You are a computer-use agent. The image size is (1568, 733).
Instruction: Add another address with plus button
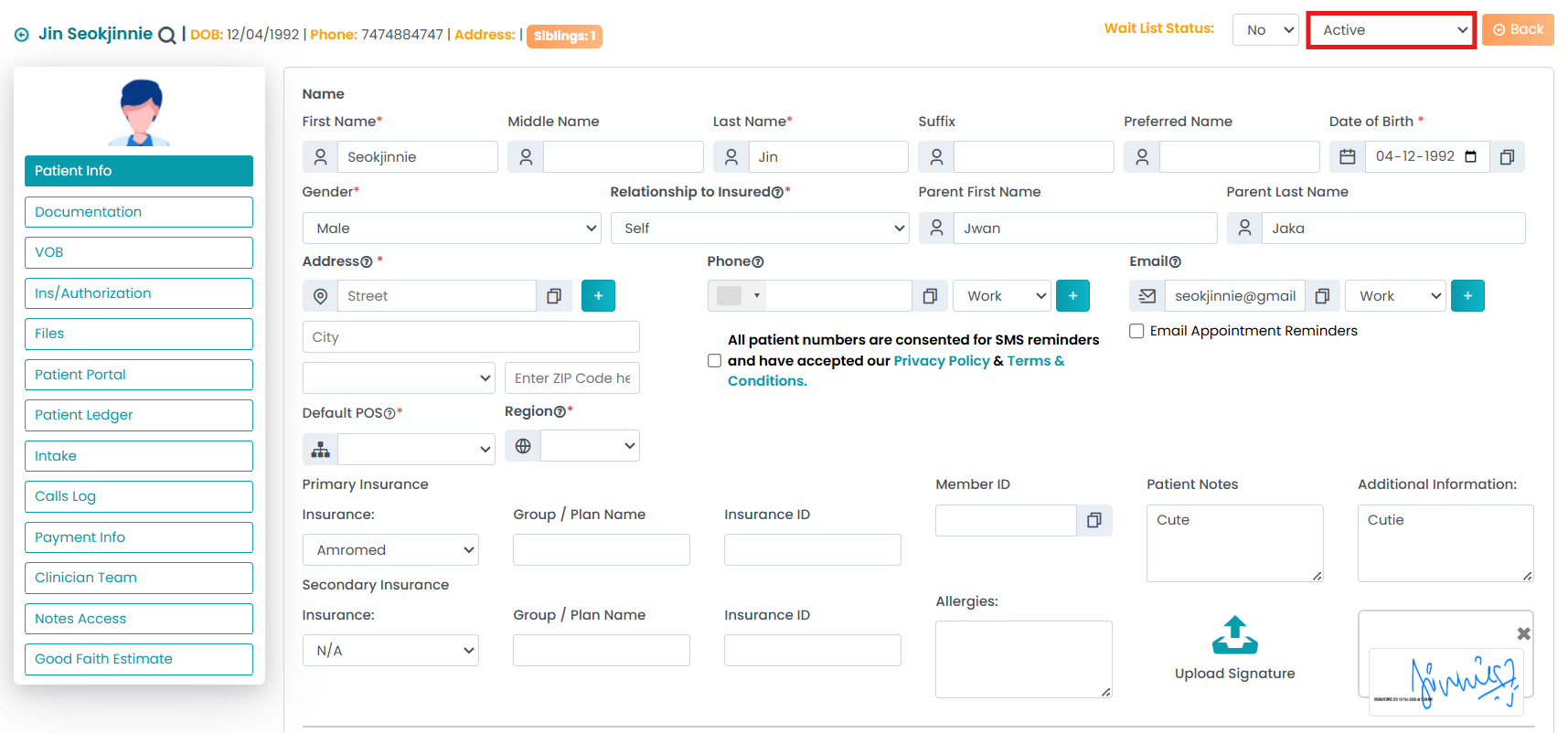click(x=598, y=296)
